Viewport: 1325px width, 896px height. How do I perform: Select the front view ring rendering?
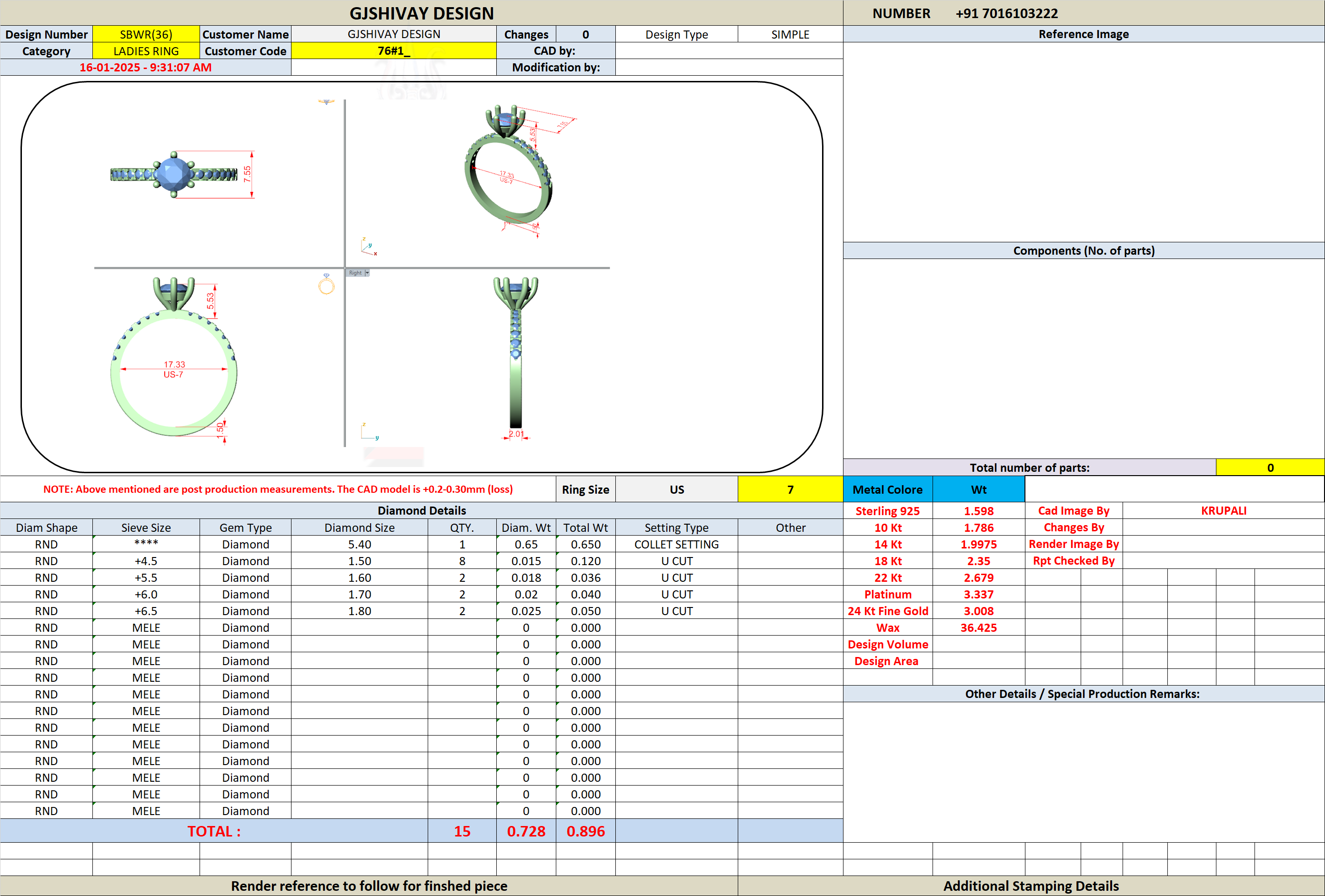[174, 357]
